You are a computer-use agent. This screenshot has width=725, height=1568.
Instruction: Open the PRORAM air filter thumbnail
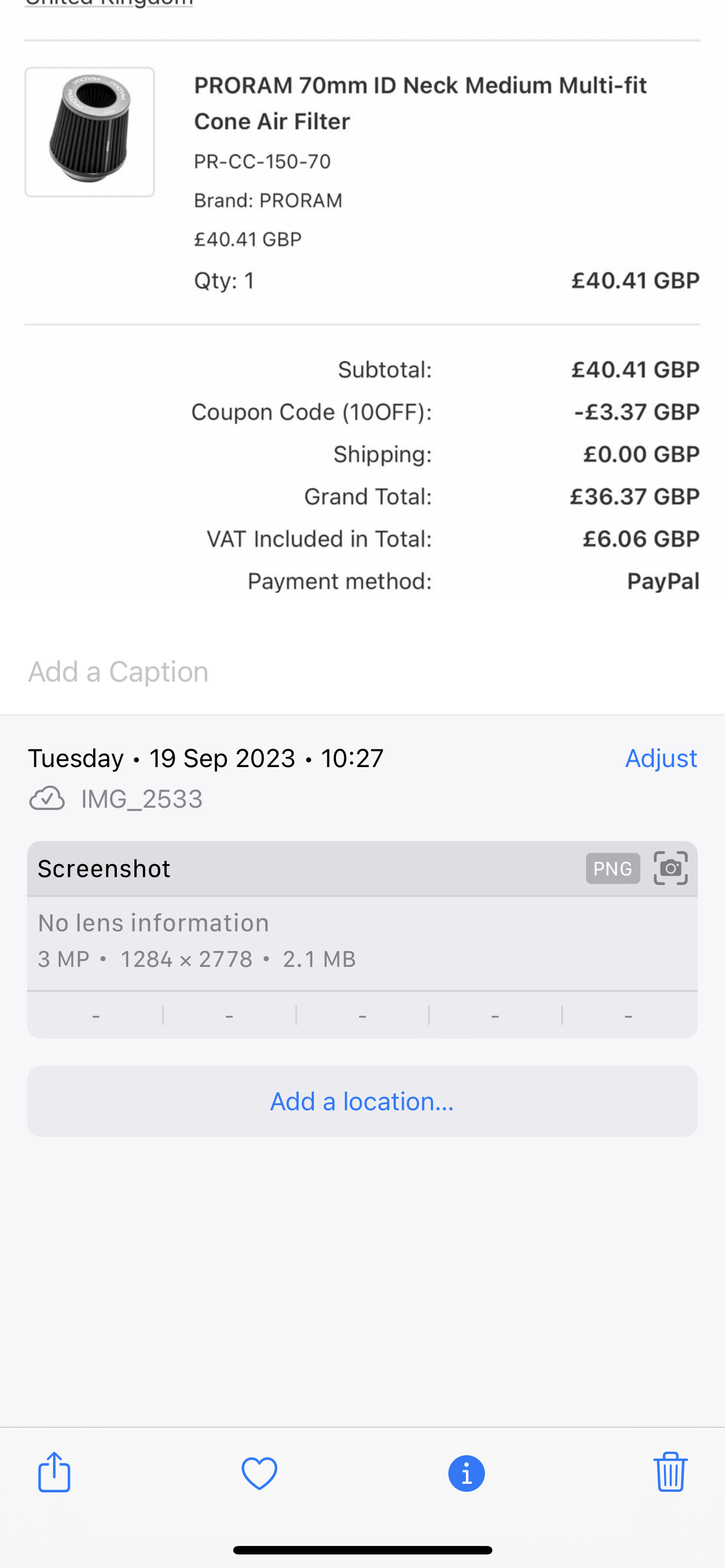[89, 132]
